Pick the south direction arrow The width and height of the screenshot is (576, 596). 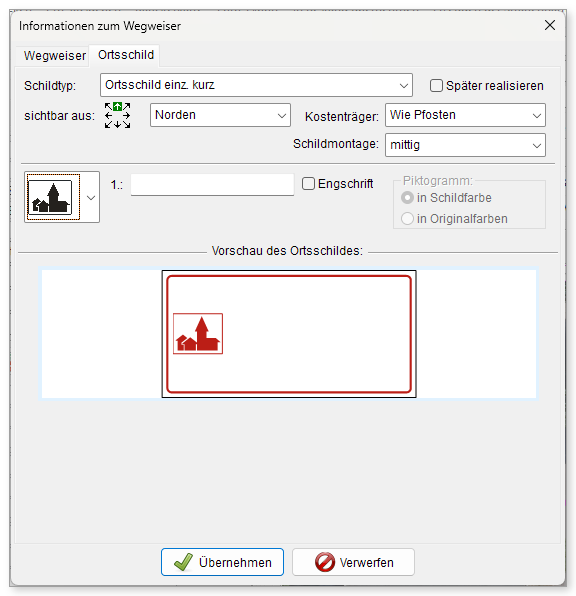[x=117, y=124]
